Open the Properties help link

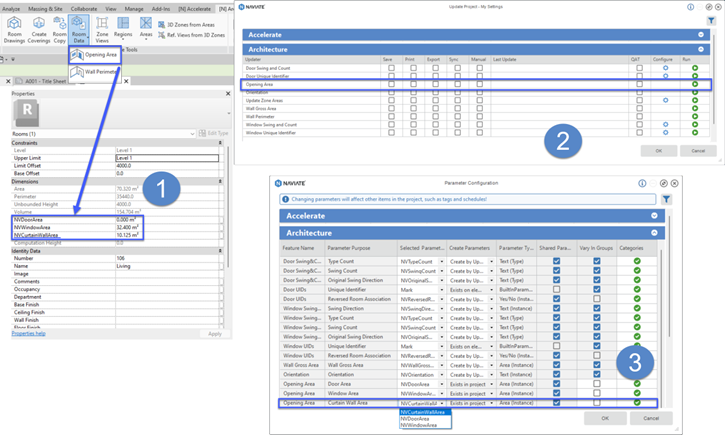(x=28, y=333)
